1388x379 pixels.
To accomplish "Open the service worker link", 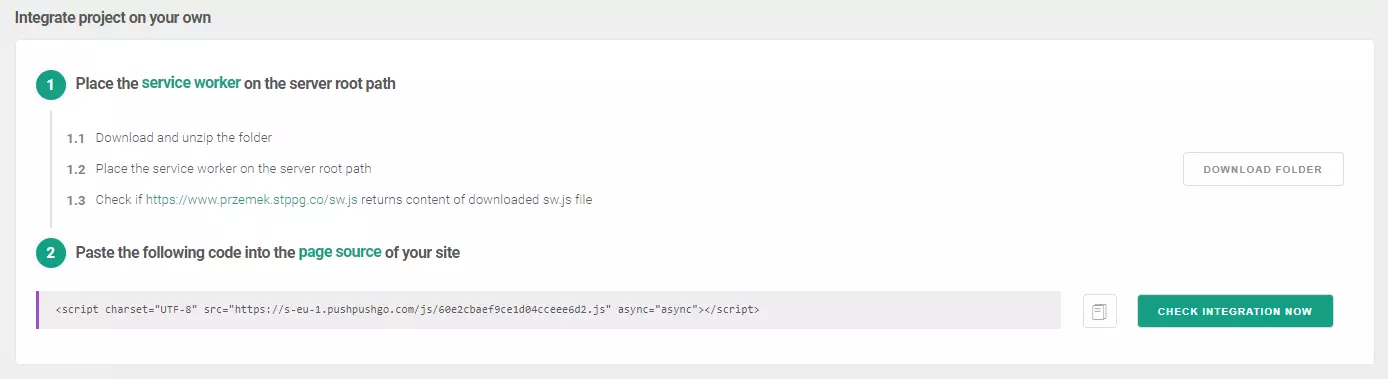I will coord(191,83).
